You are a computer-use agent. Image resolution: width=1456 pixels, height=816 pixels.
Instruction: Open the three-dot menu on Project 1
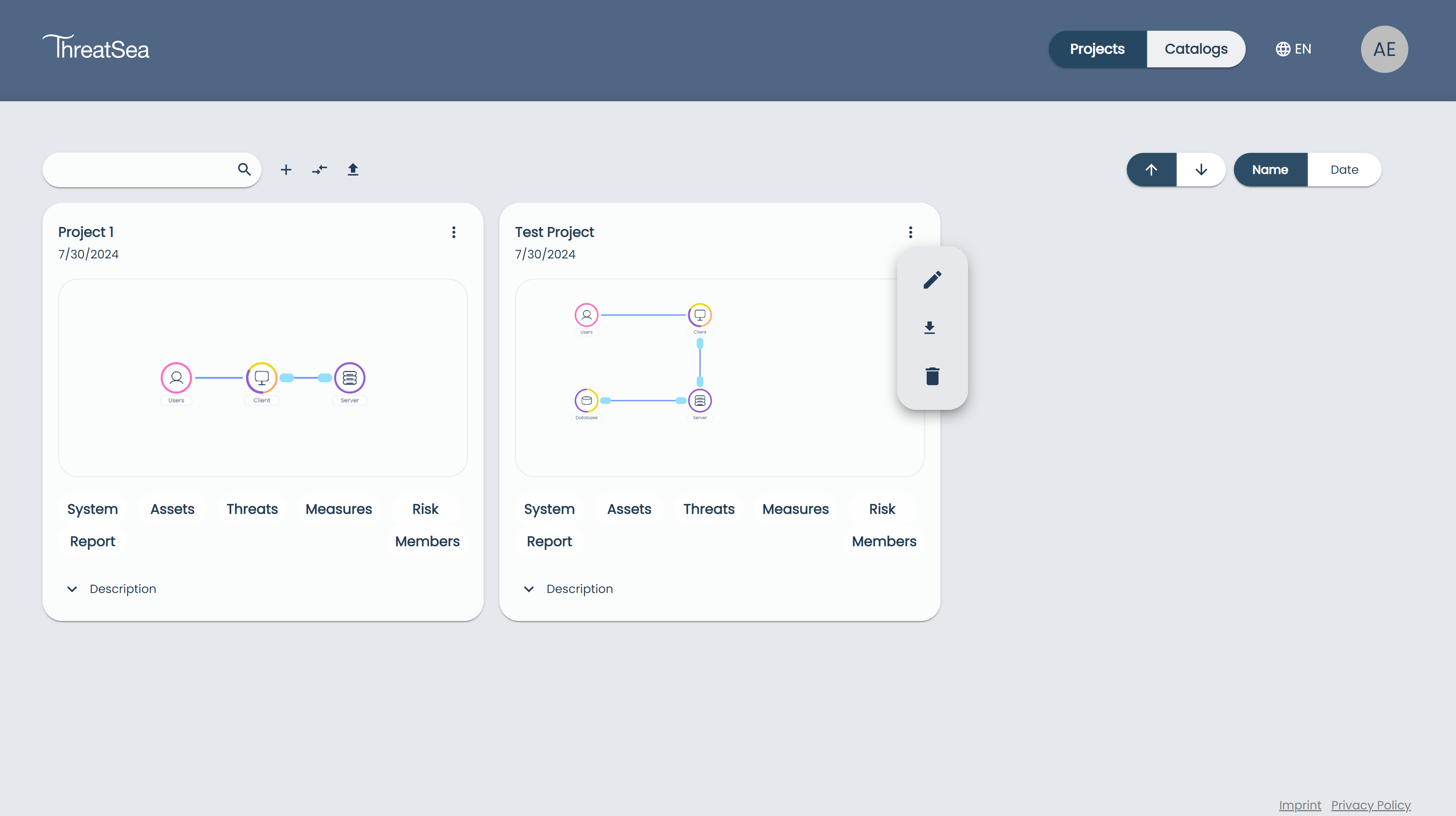pos(453,232)
